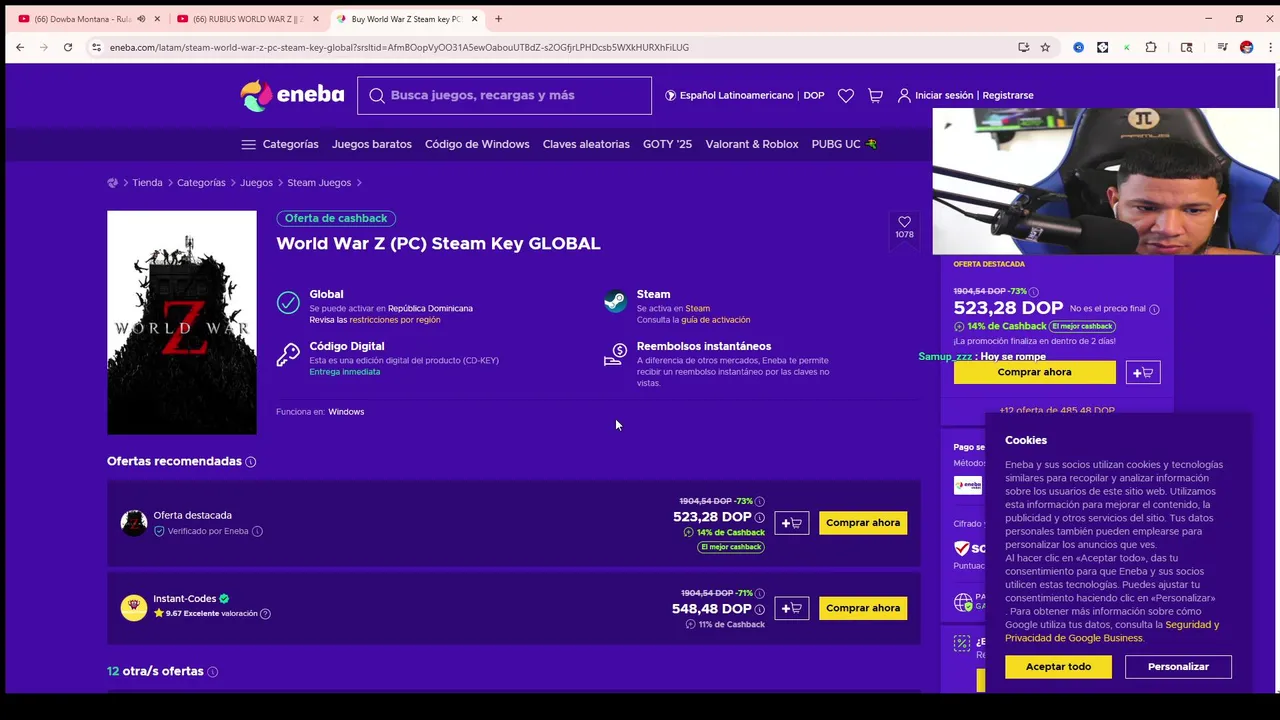Reload the page using browser refresh
The image size is (1280, 720).
tap(68, 47)
